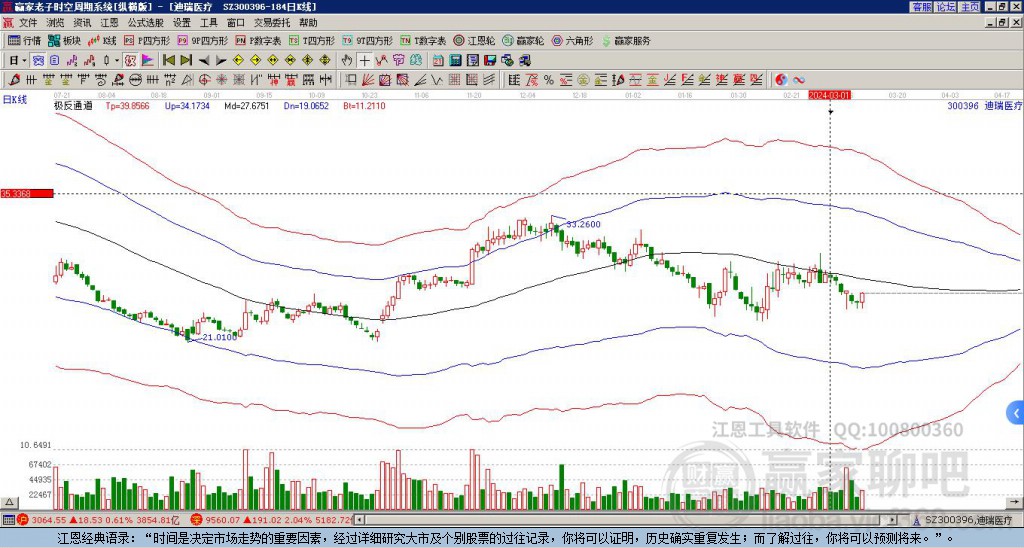Image resolution: width=1024 pixels, height=548 pixels.
Task: Click the Tp=39.8566 value
Action: click(x=127, y=105)
